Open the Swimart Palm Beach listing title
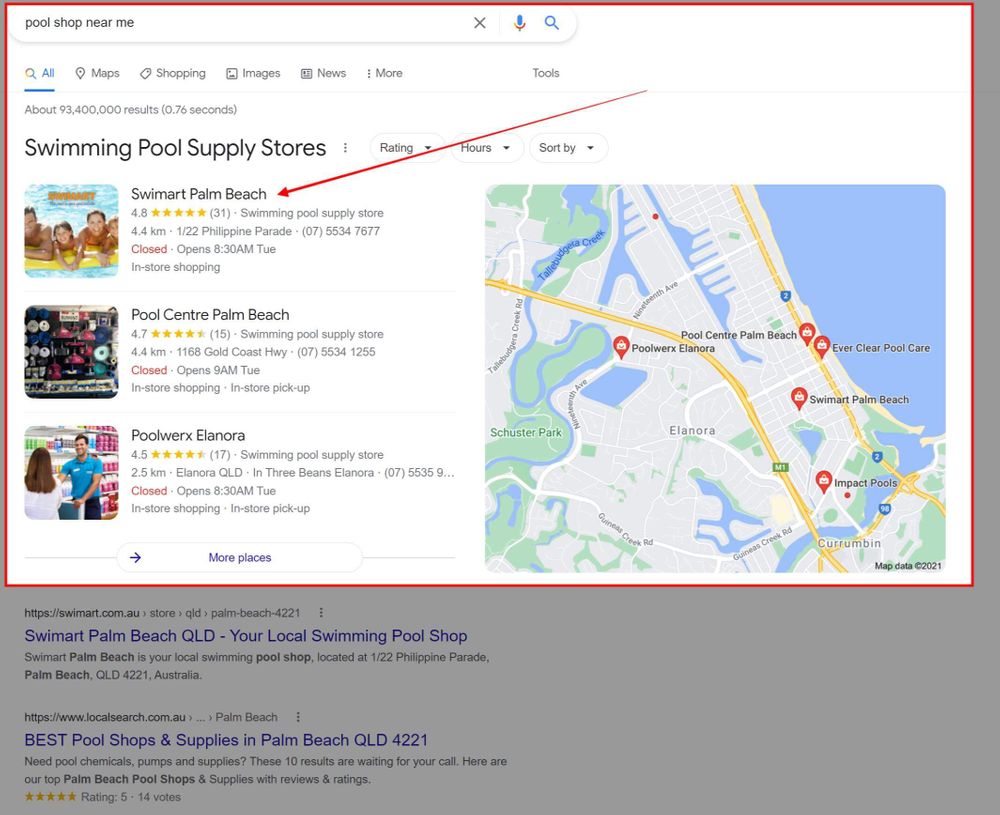This screenshot has width=1000, height=815. coord(199,194)
